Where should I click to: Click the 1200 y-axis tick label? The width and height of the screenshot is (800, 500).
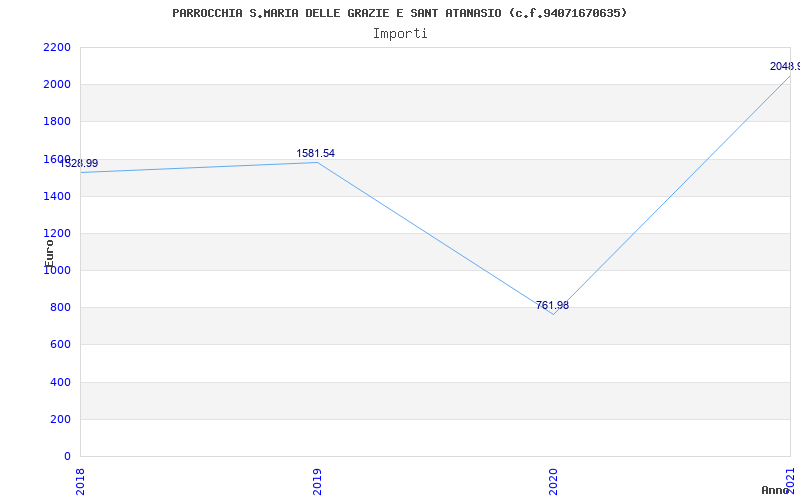coord(57,234)
